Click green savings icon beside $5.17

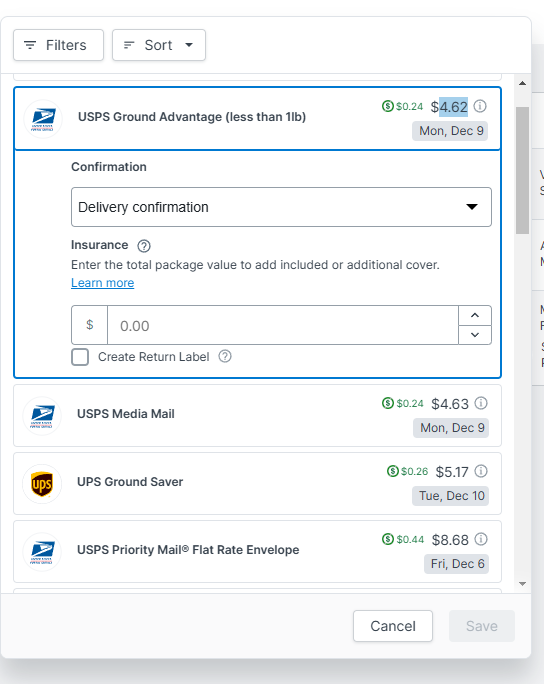(393, 471)
